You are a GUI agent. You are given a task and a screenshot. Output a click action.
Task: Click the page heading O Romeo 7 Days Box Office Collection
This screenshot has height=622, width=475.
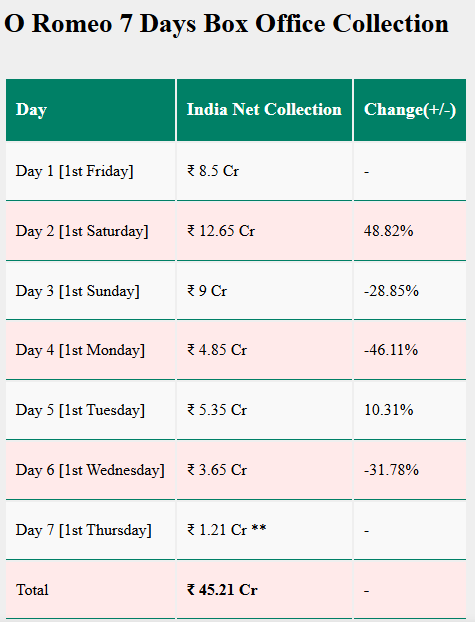(x=227, y=24)
